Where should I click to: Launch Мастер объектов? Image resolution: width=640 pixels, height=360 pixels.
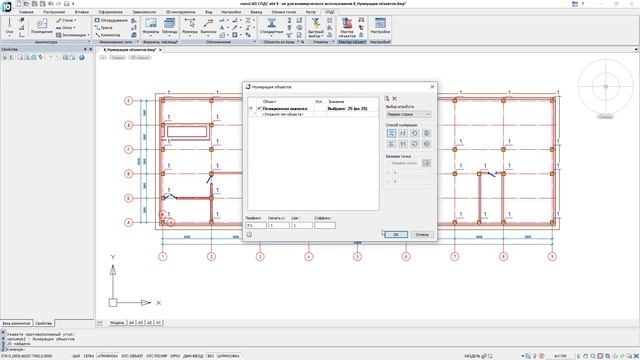click(x=347, y=27)
